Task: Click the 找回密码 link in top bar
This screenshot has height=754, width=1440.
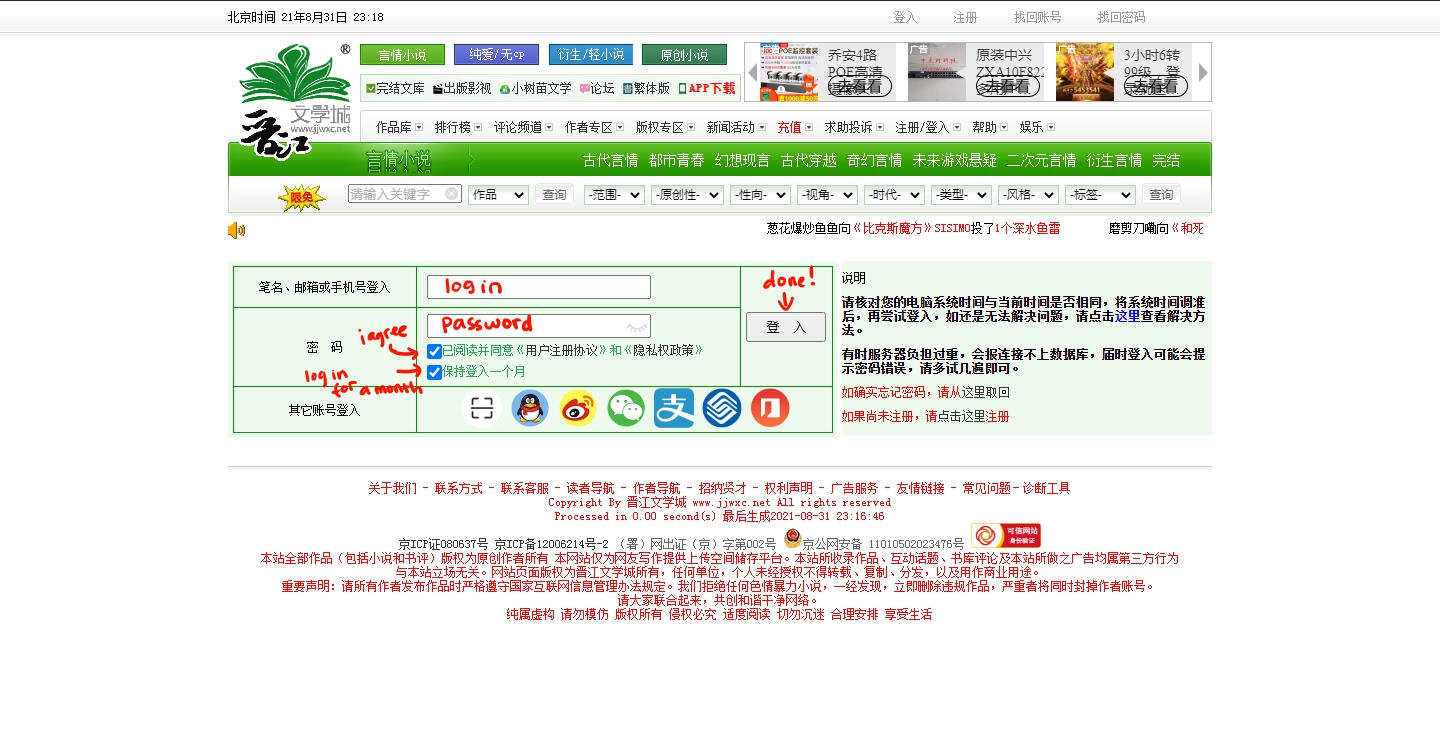Action: [1121, 17]
